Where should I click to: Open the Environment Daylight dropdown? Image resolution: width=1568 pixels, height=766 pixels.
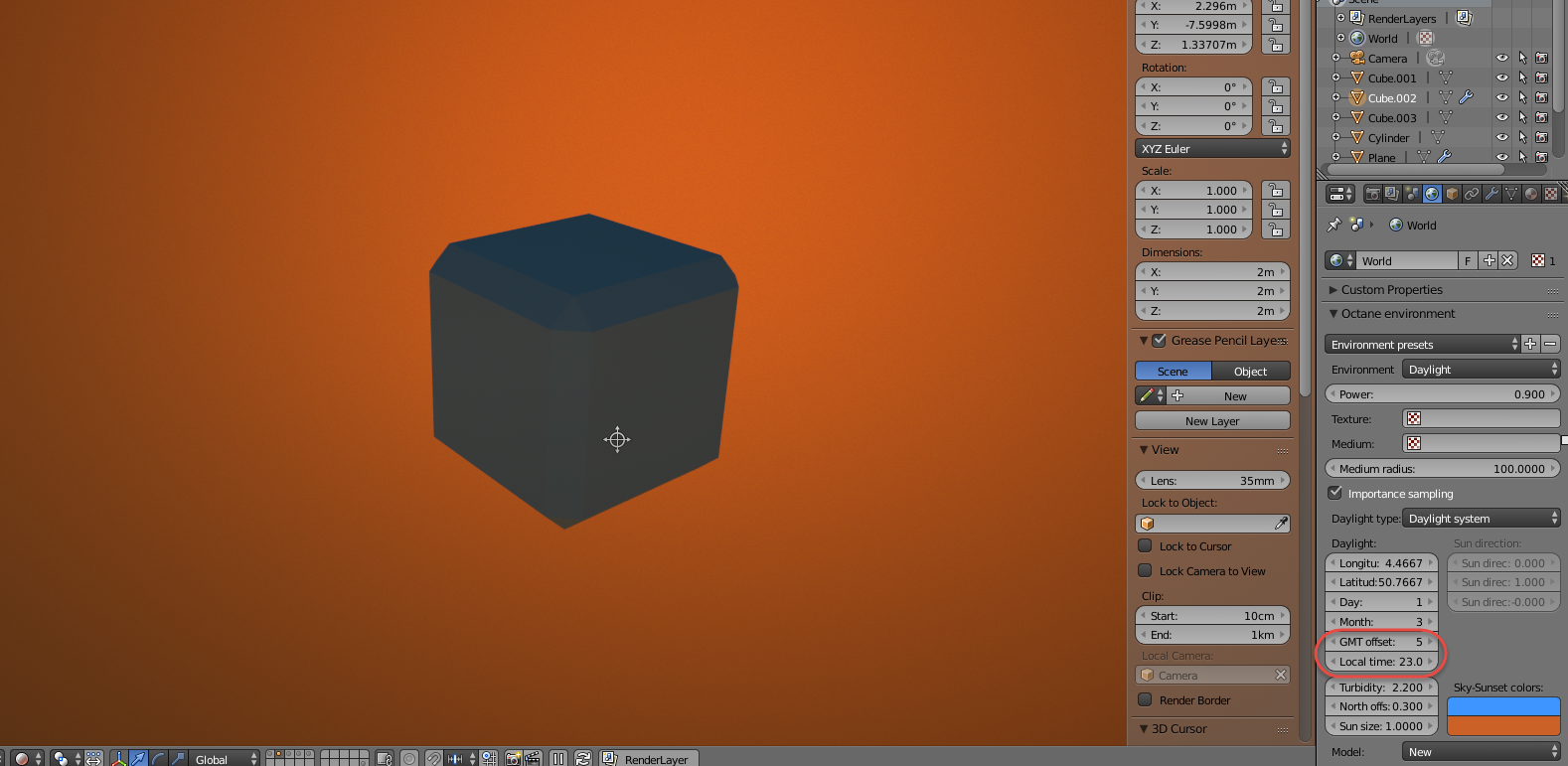point(1481,369)
